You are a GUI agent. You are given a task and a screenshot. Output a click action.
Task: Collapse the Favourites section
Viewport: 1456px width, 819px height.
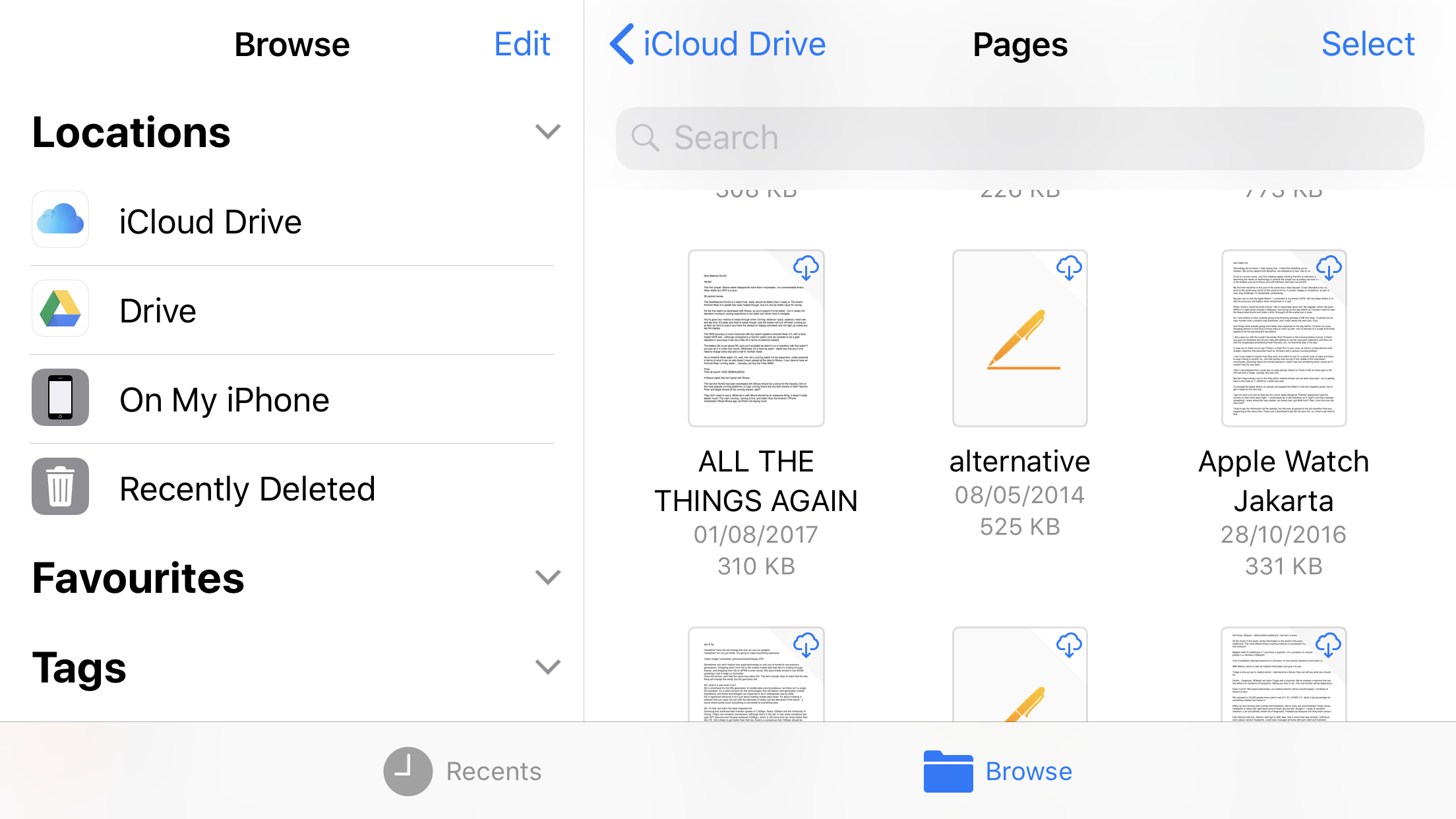(x=547, y=577)
